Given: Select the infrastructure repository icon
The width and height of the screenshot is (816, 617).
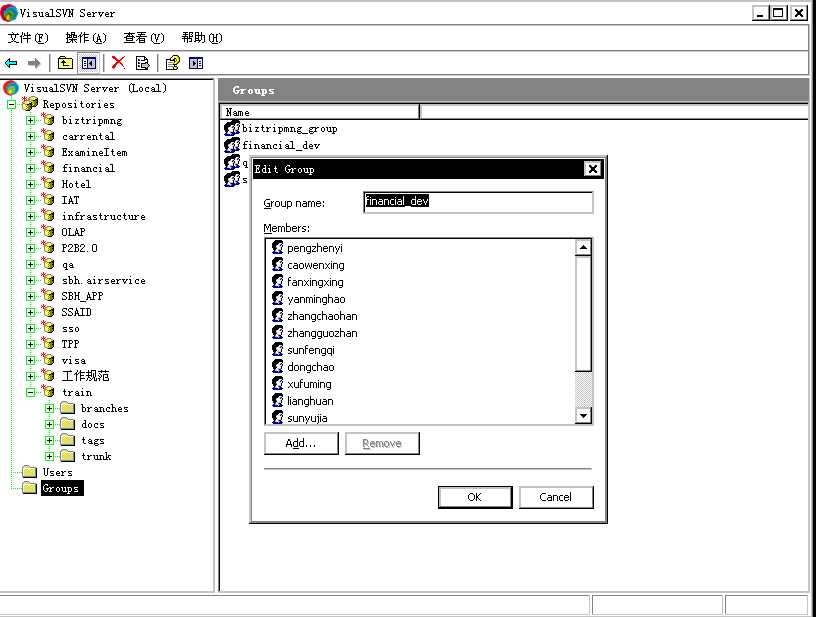Looking at the screenshot, I should (48, 216).
